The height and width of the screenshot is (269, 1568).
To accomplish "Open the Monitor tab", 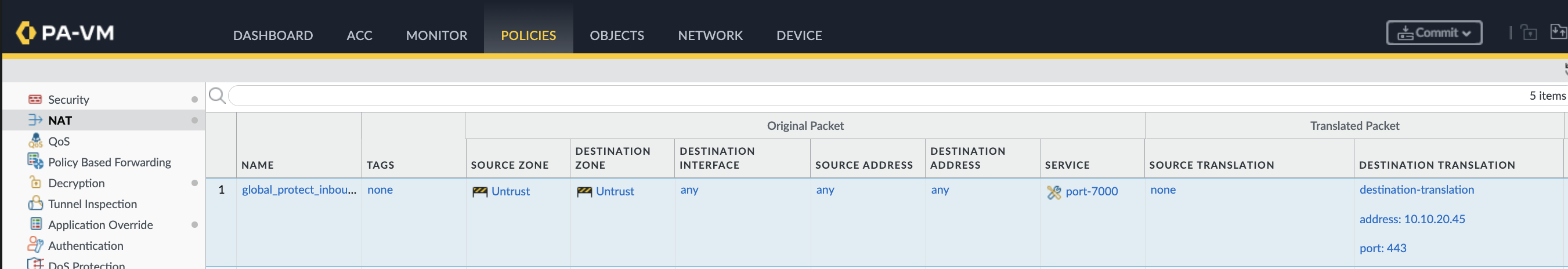I will pyautogui.click(x=436, y=35).
